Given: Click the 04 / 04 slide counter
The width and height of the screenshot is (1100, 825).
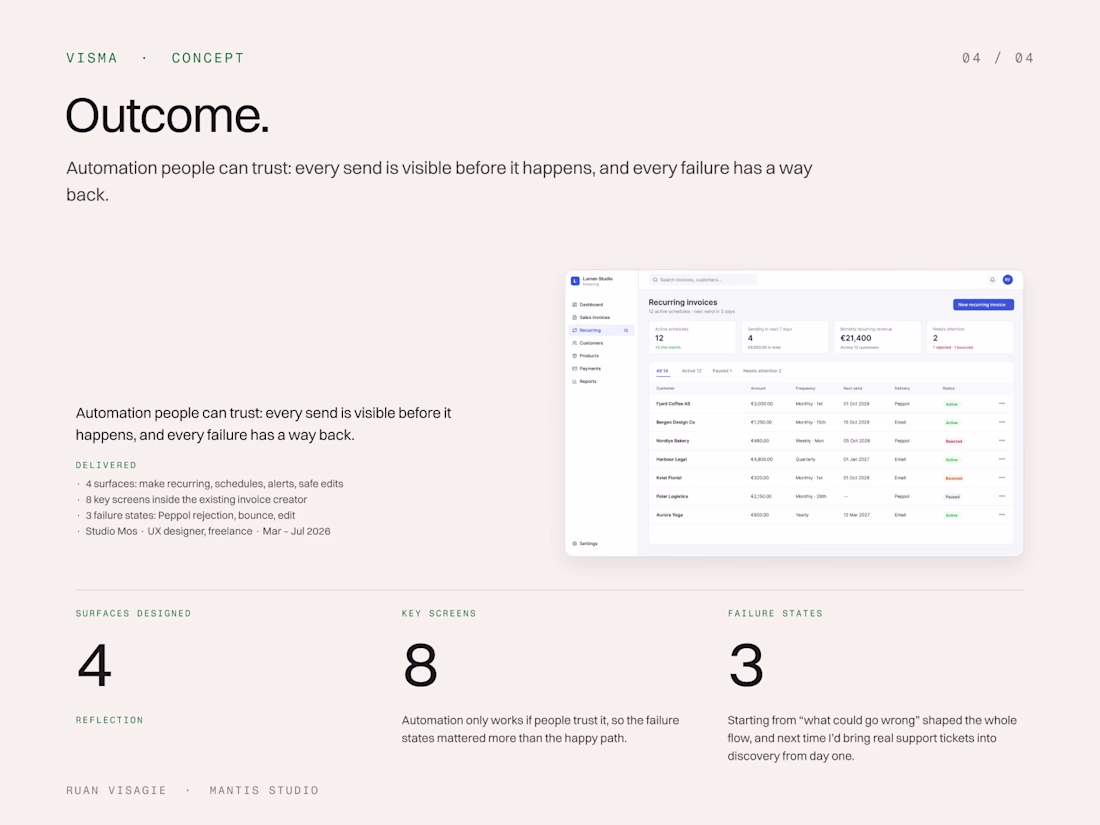Looking at the screenshot, I should tap(998, 58).
